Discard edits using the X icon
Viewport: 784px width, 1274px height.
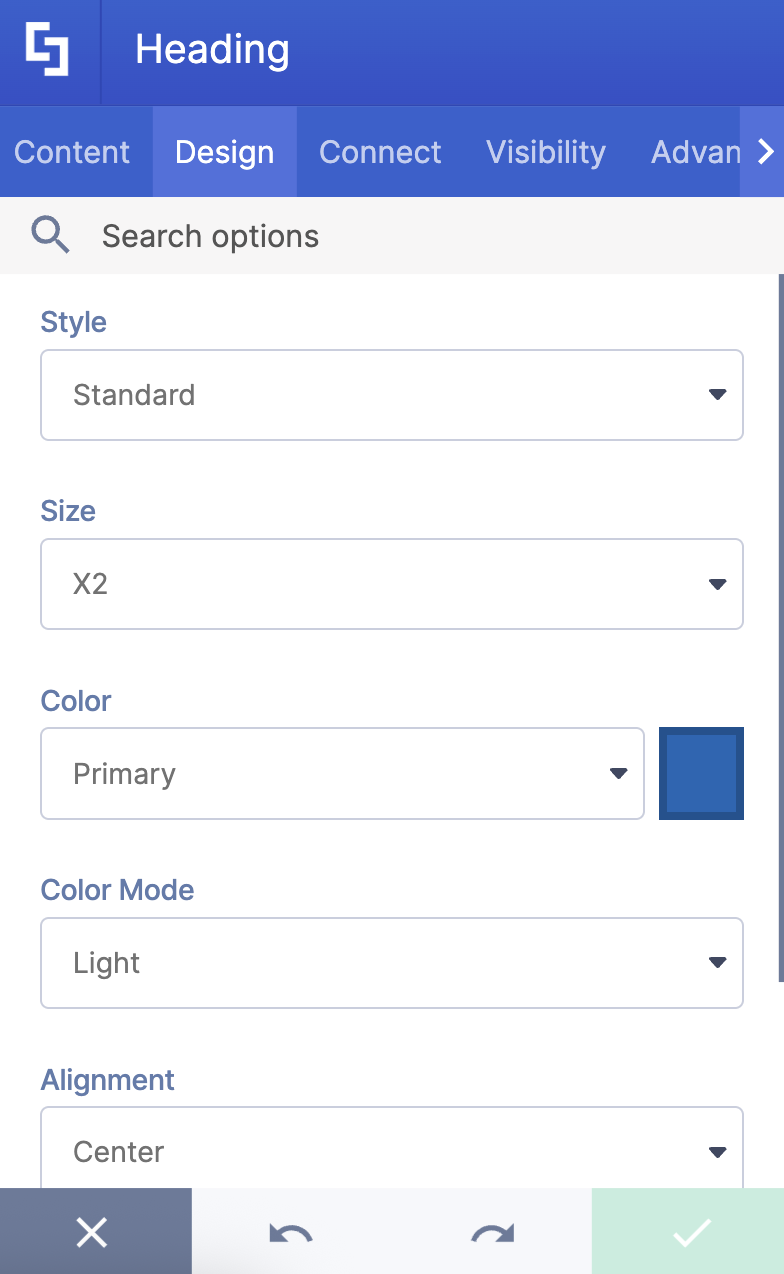(92, 1232)
